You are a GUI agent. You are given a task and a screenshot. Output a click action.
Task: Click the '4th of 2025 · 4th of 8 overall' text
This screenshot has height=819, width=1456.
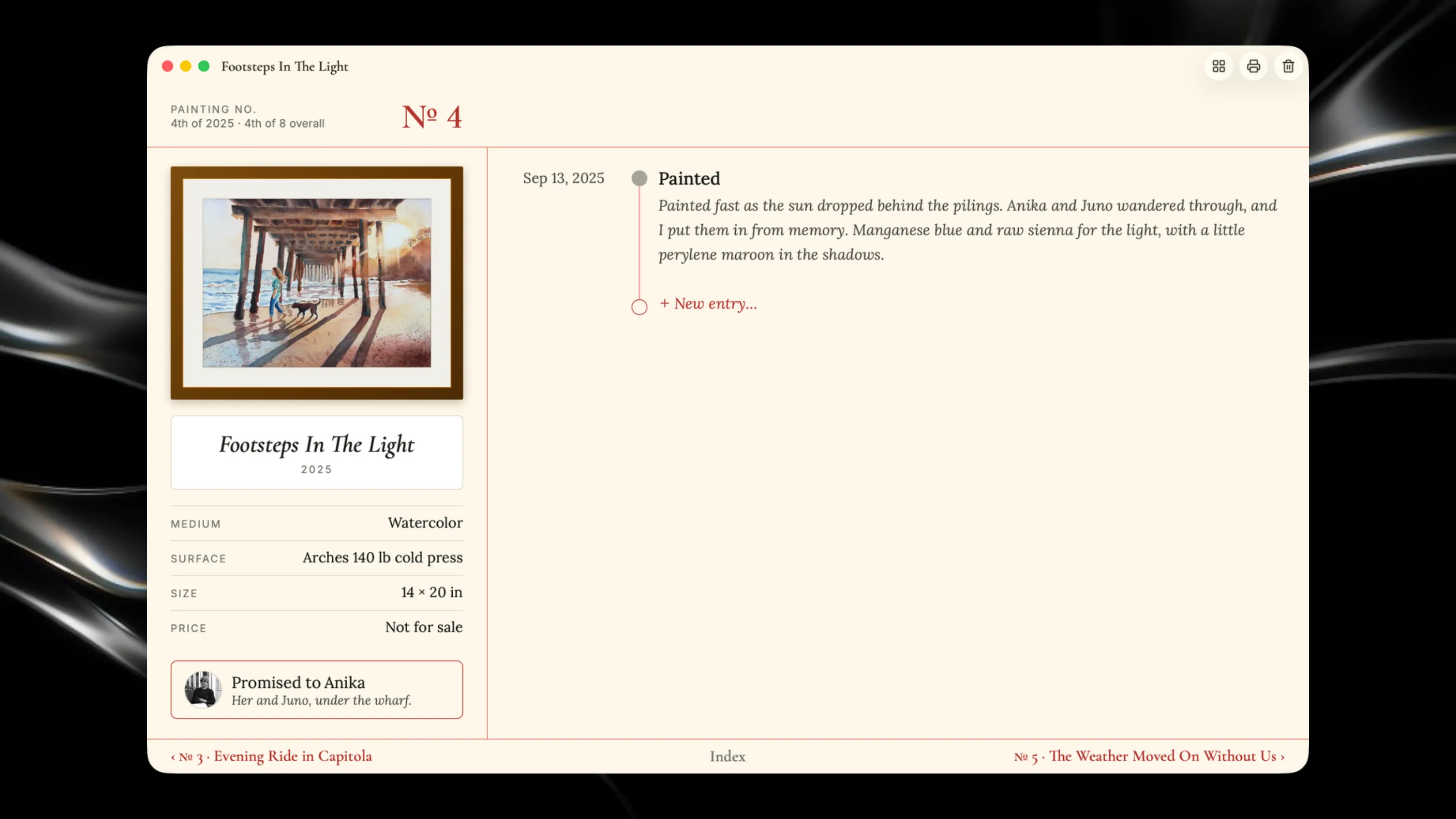point(248,123)
